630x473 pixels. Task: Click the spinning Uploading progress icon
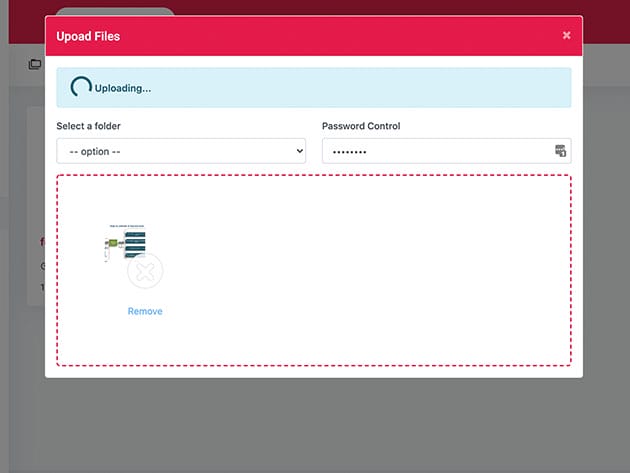point(81,87)
